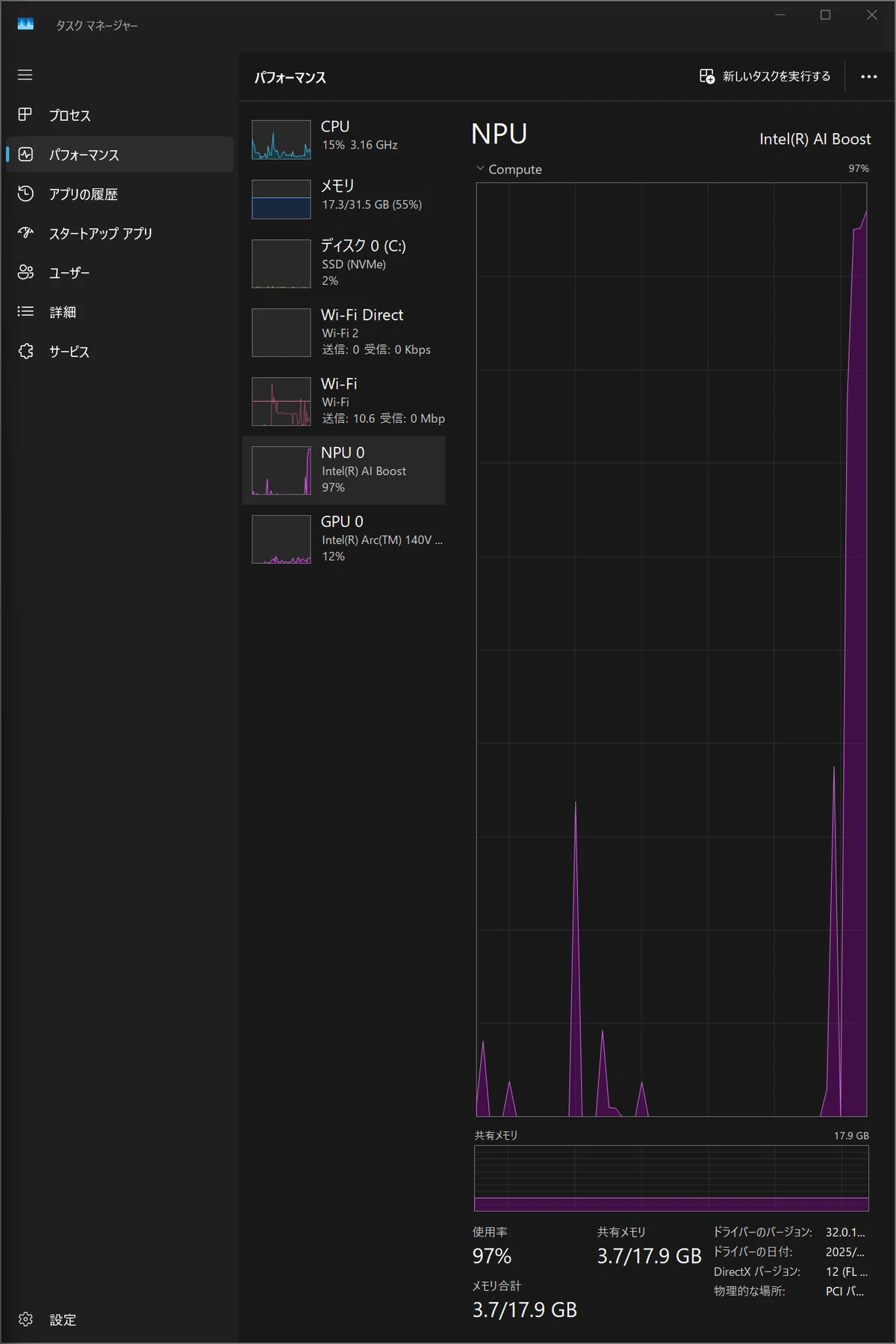Click the NPU heading title
The image size is (896, 1344).
tap(500, 134)
